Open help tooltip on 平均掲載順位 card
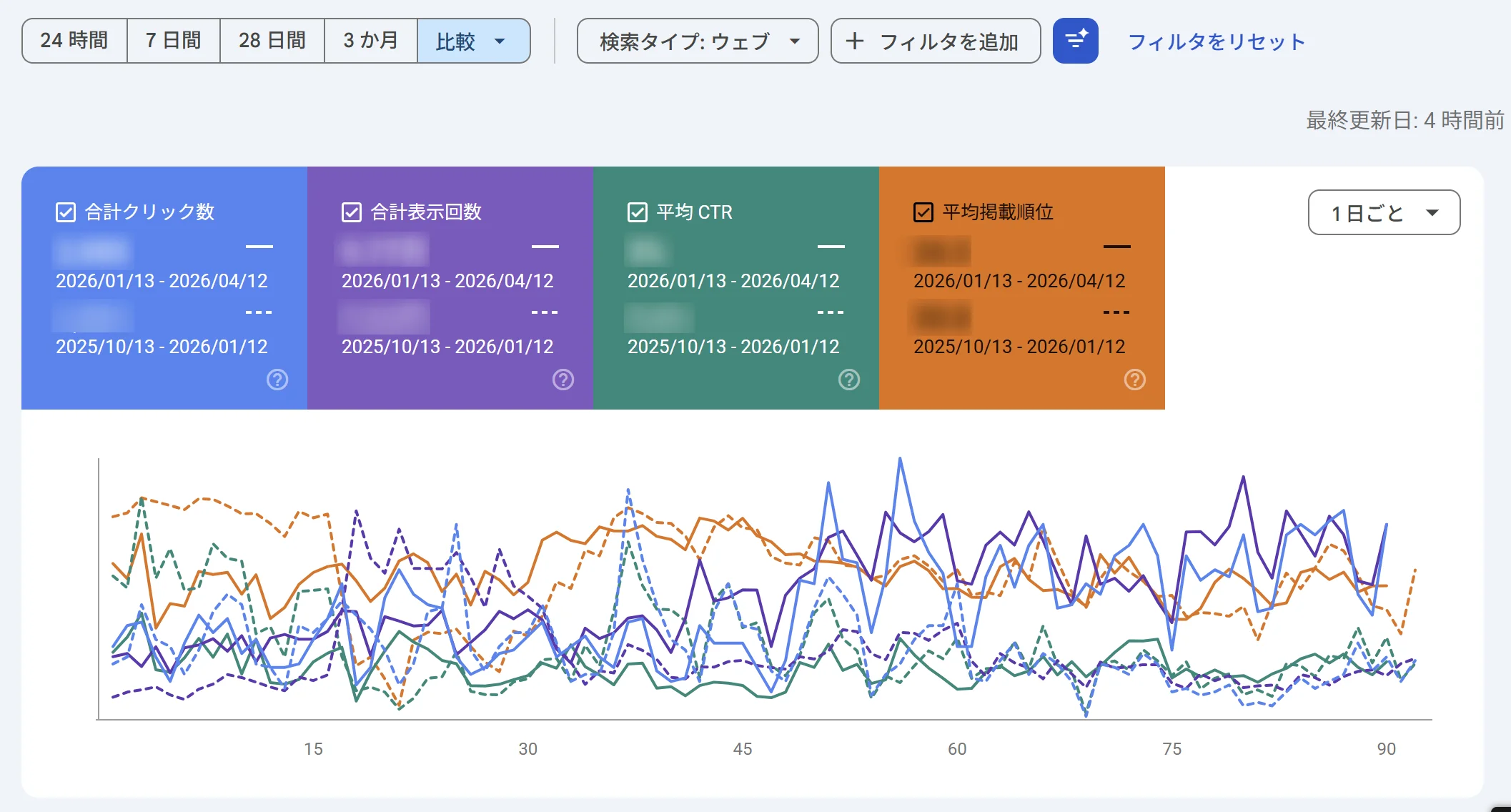Screen dimensions: 1511x812 (1135, 380)
